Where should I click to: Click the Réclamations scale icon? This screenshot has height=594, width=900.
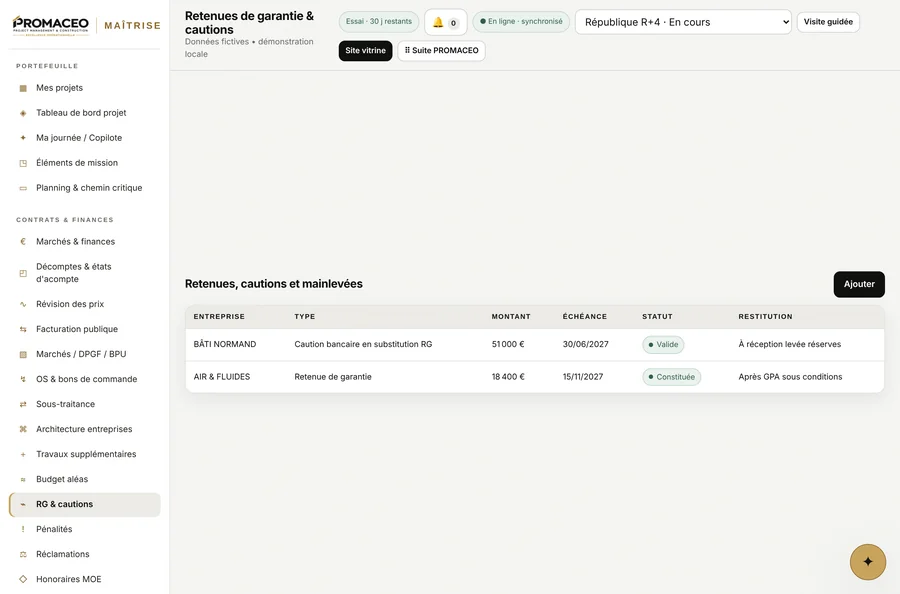click(23, 554)
